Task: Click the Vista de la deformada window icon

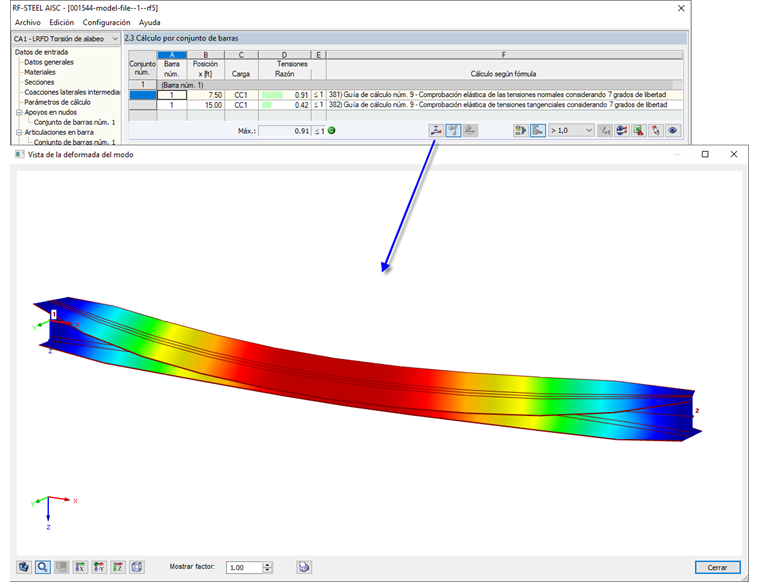Action: coord(19,154)
